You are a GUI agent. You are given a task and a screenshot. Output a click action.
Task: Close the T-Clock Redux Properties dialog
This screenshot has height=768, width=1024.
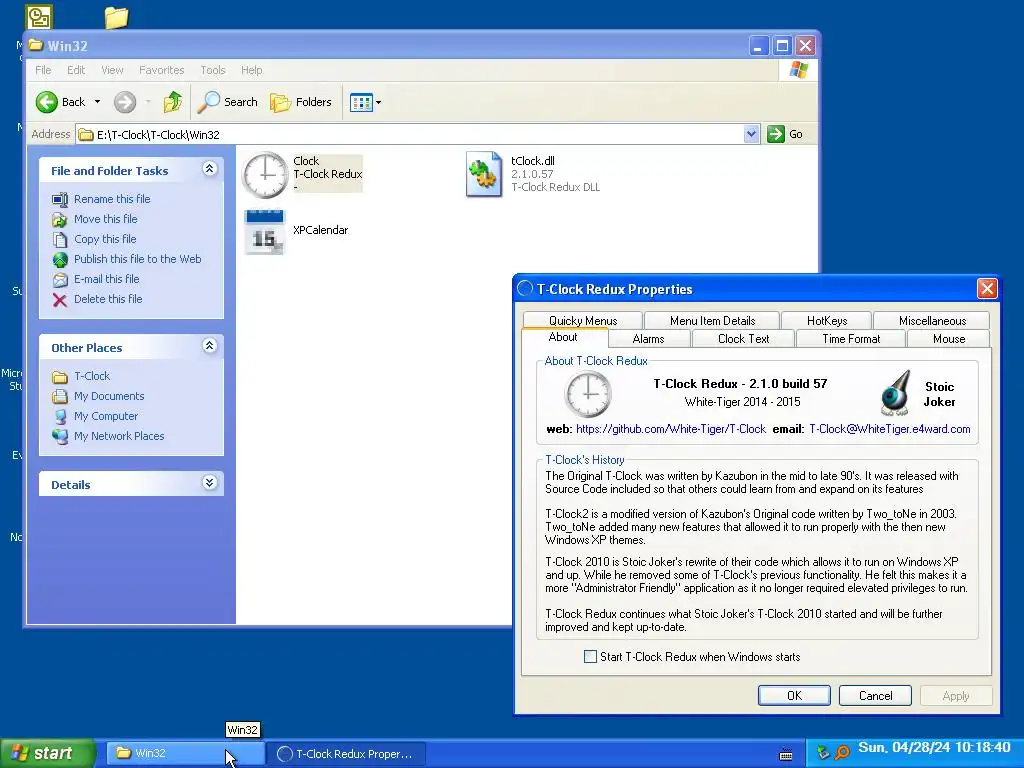click(x=987, y=289)
